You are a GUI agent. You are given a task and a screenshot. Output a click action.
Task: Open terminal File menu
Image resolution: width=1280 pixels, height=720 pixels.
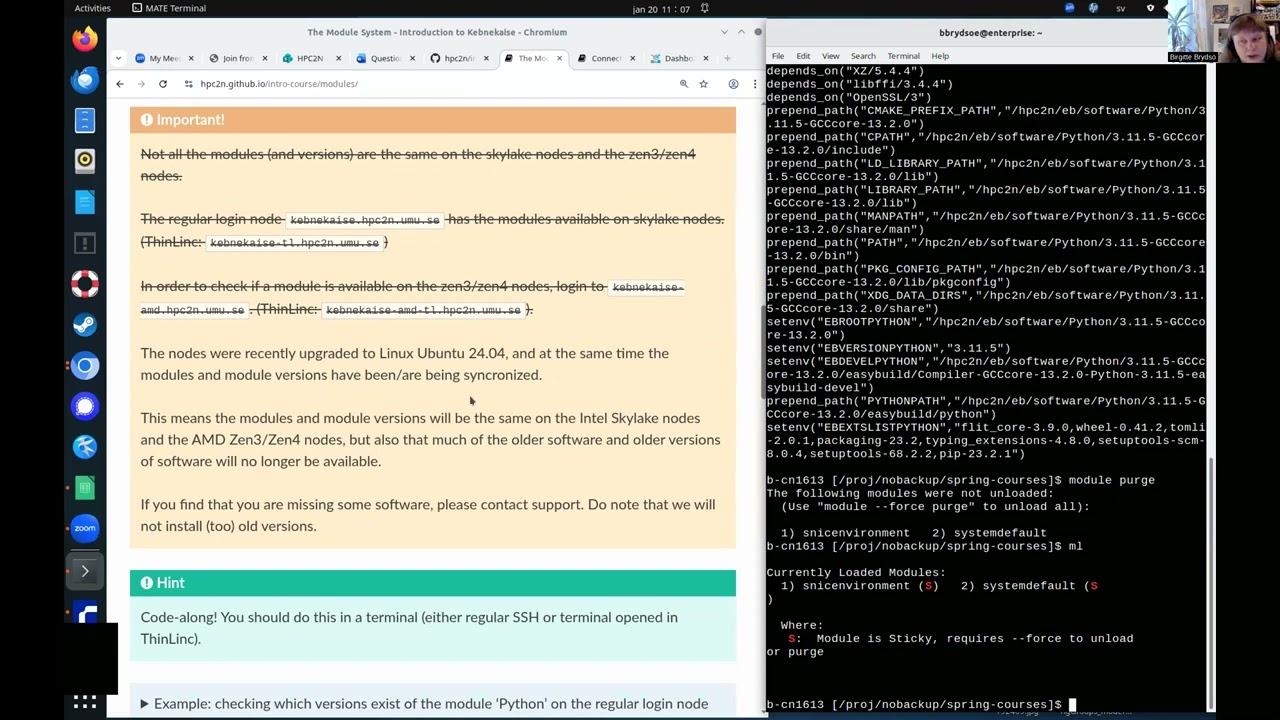click(777, 56)
